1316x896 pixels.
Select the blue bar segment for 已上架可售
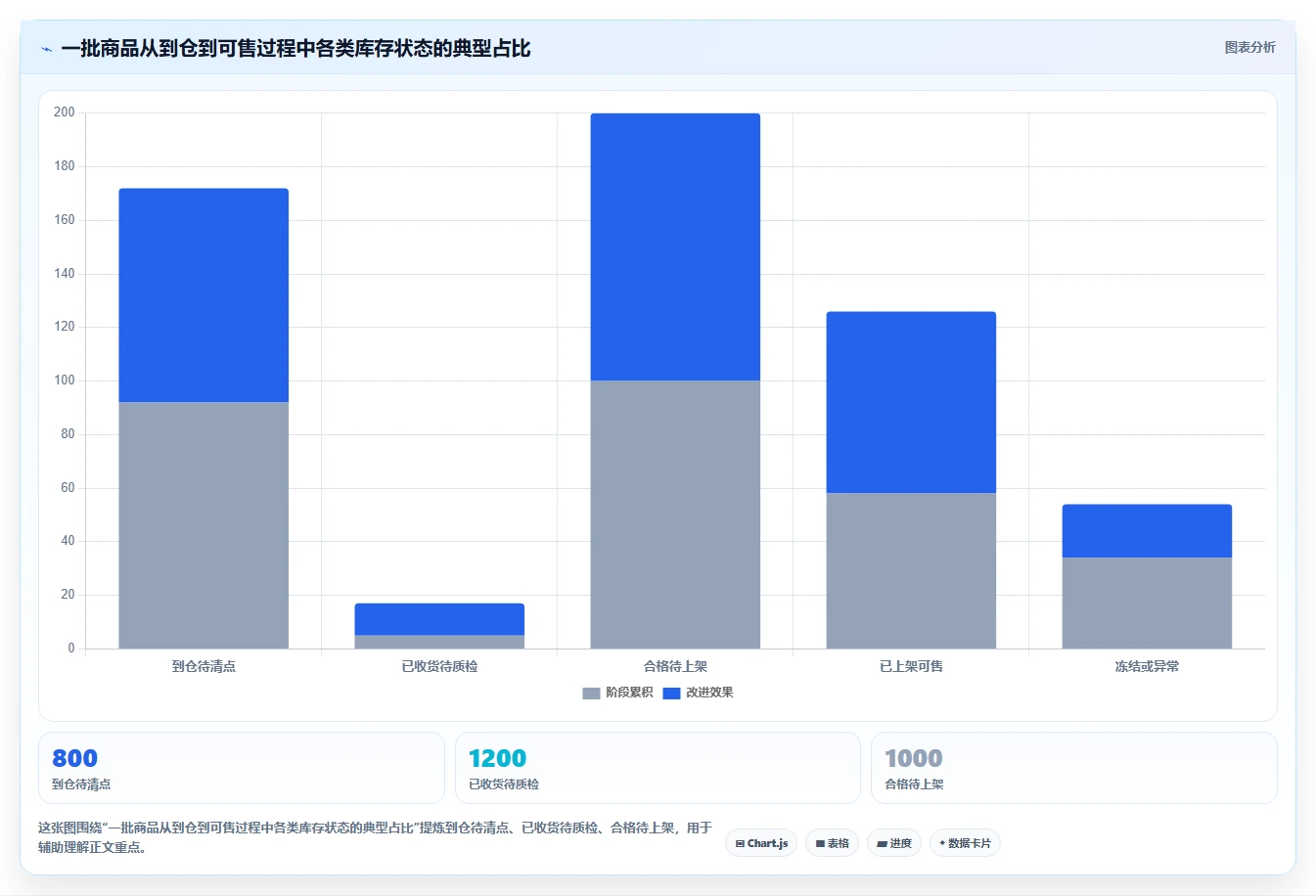911,402
